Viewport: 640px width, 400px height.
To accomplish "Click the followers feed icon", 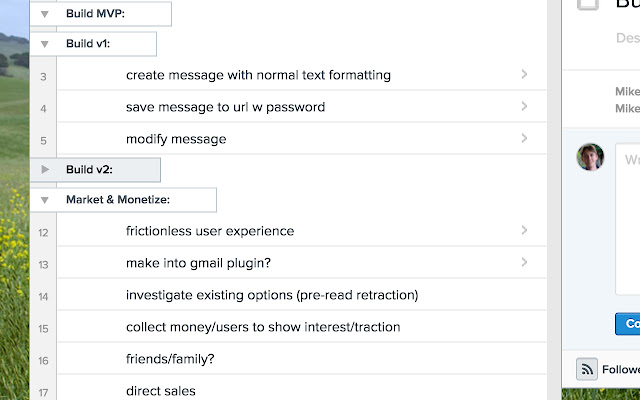I will click(587, 369).
